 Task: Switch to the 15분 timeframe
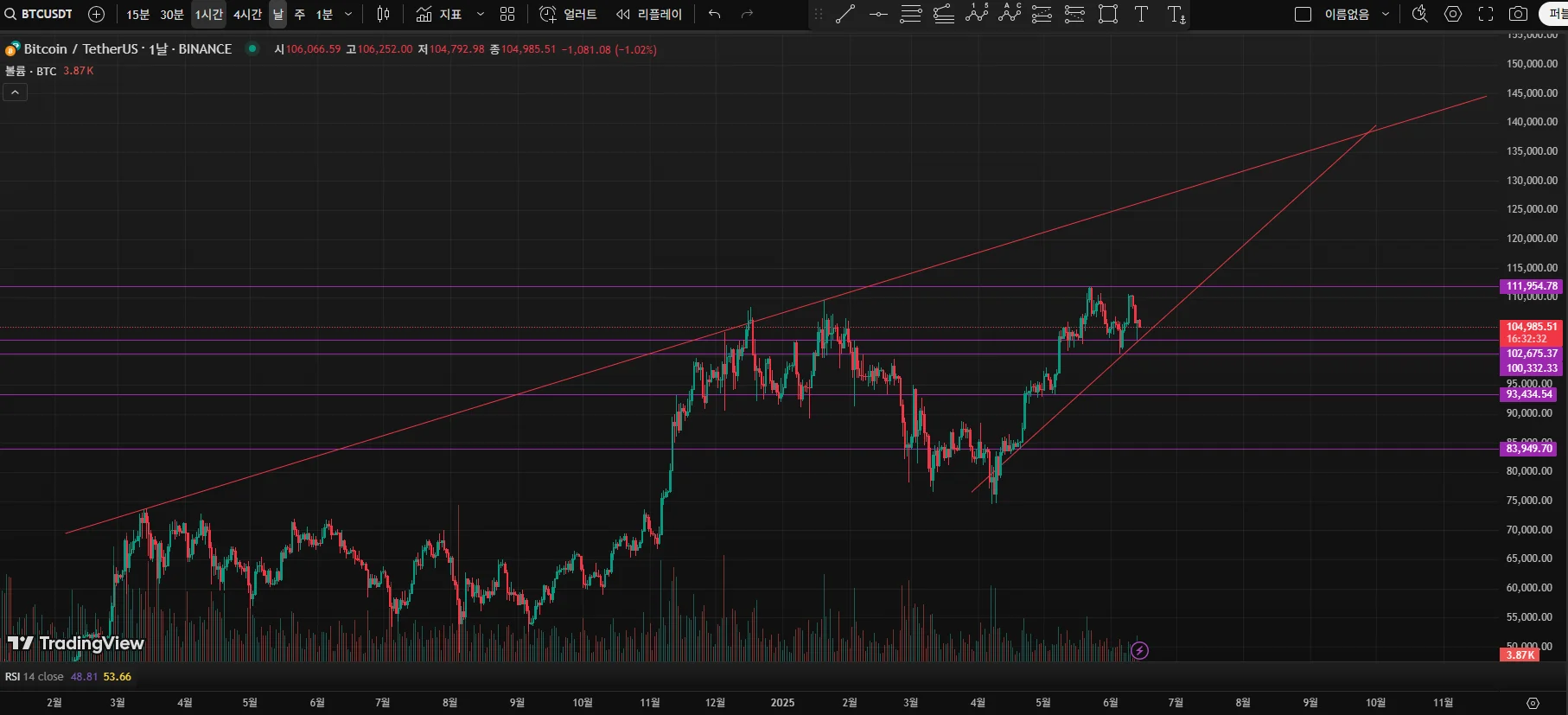138,14
